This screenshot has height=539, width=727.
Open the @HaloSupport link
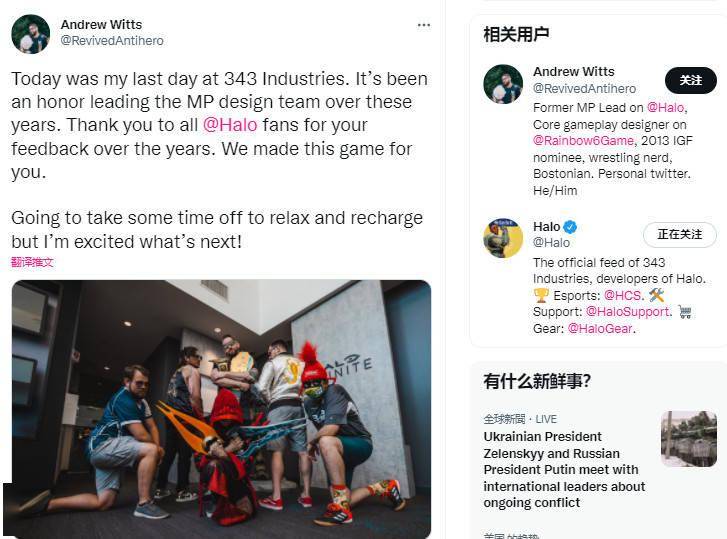click(x=628, y=311)
